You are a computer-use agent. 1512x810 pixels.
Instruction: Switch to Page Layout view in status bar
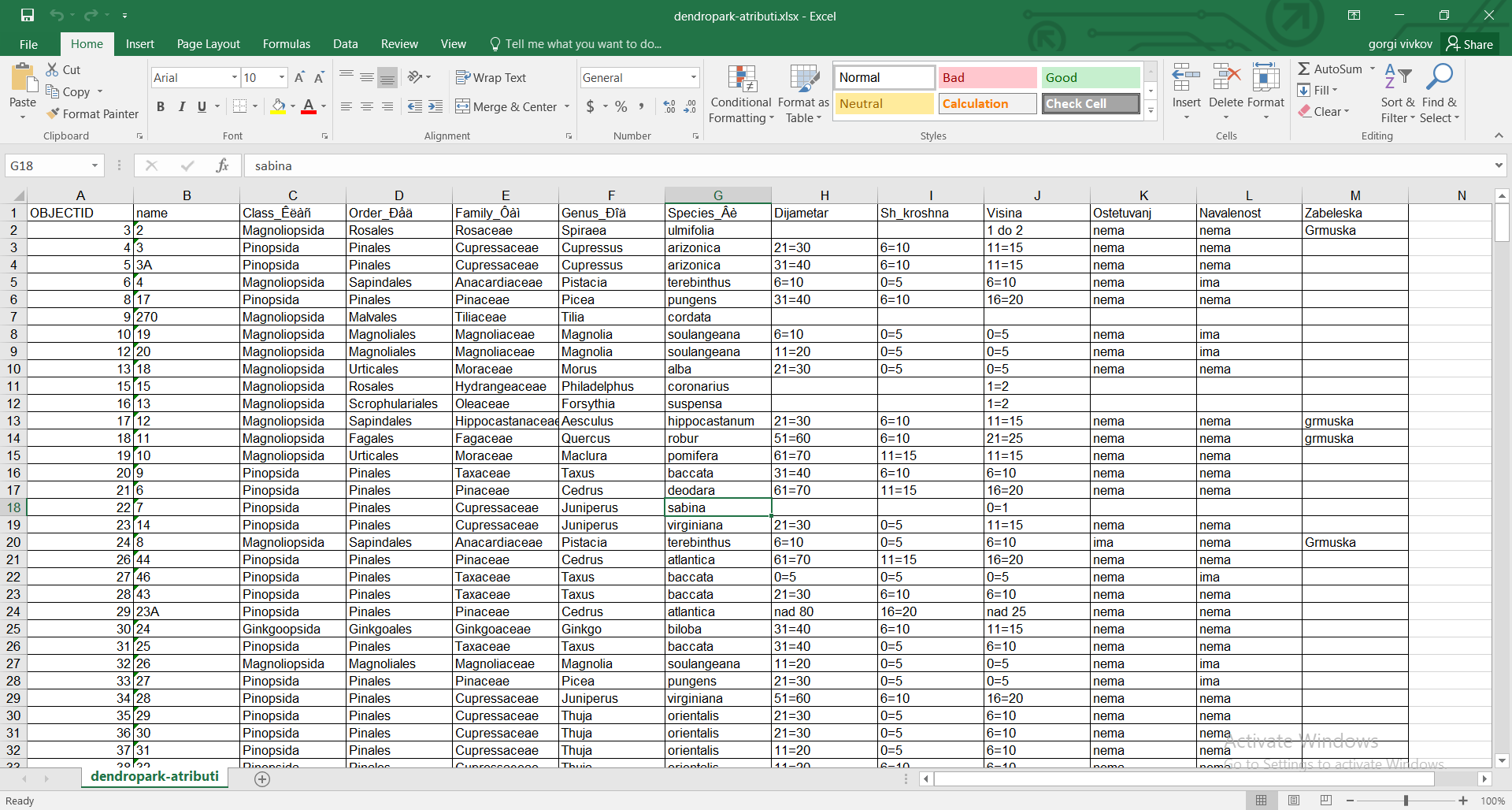pyautogui.click(x=1294, y=801)
